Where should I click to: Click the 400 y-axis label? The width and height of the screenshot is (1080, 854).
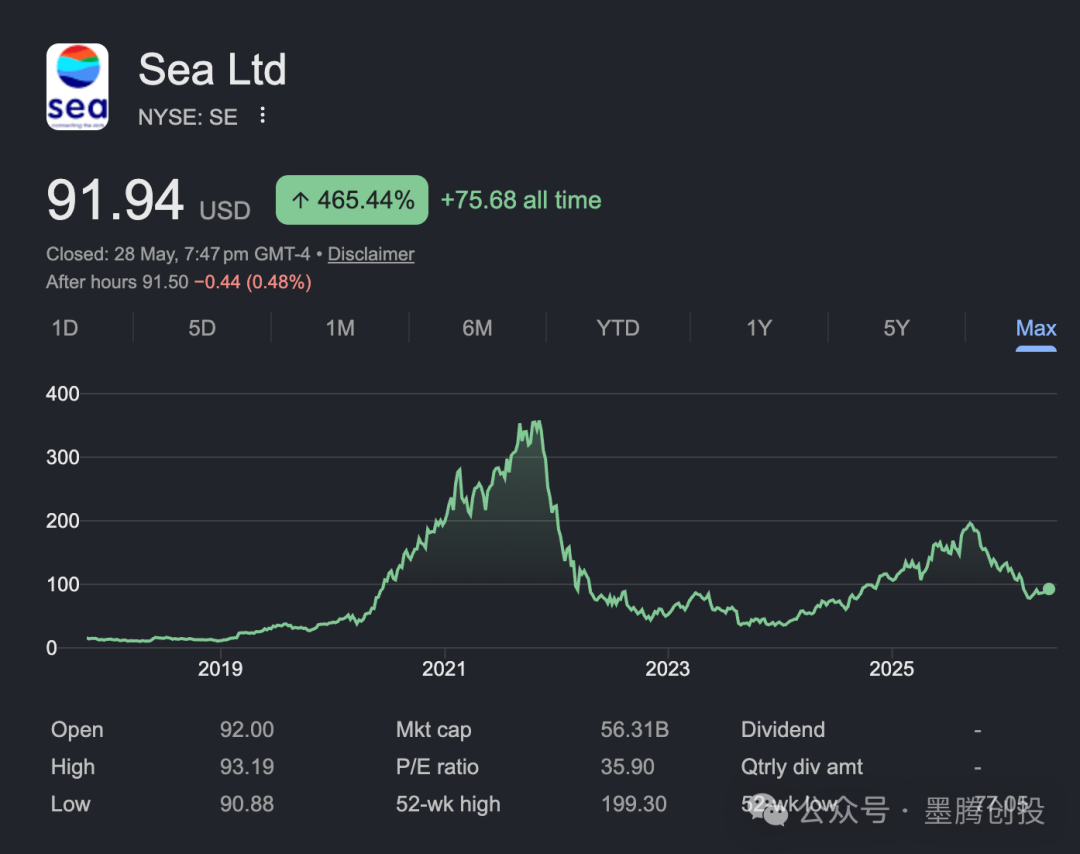(x=63, y=394)
